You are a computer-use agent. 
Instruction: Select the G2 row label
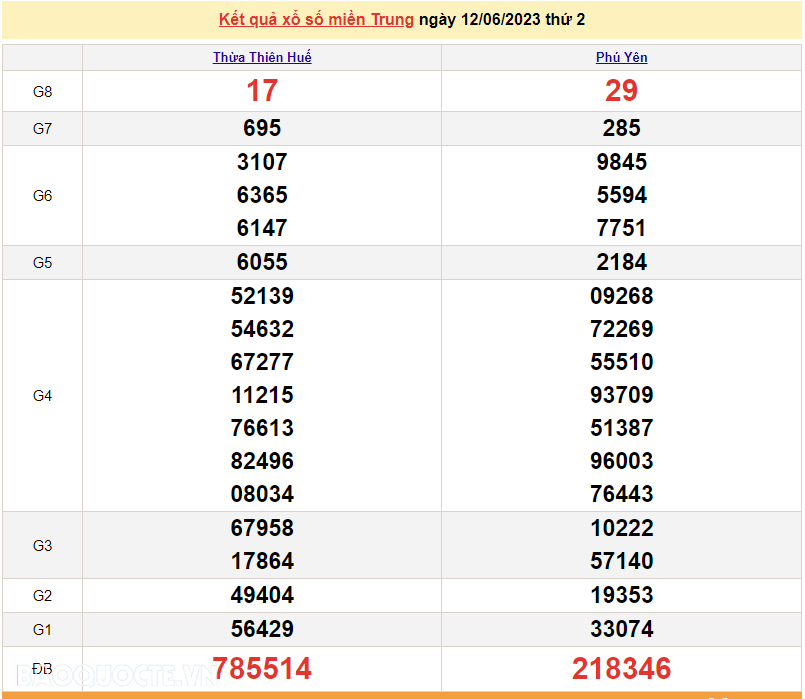[42, 596]
